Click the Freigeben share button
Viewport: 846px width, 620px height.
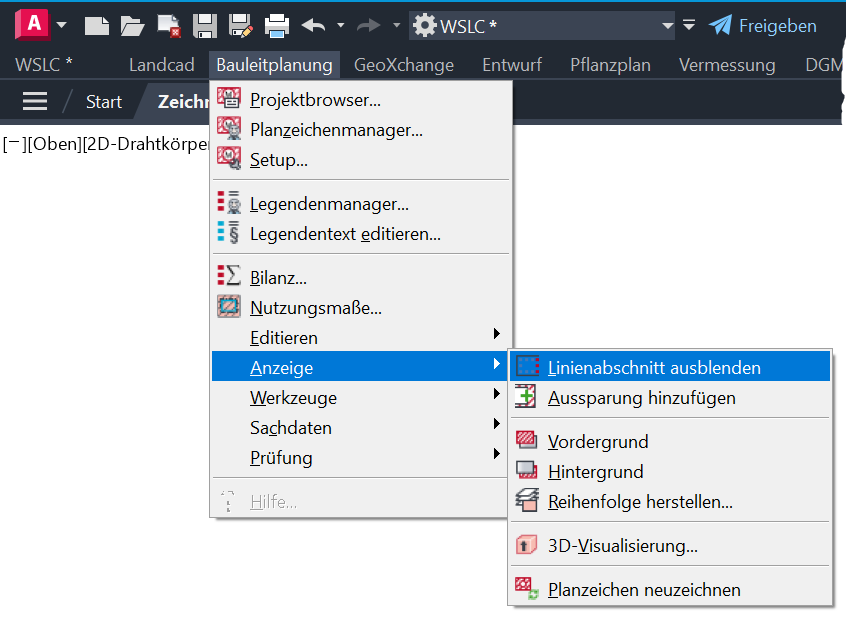(763, 26)
